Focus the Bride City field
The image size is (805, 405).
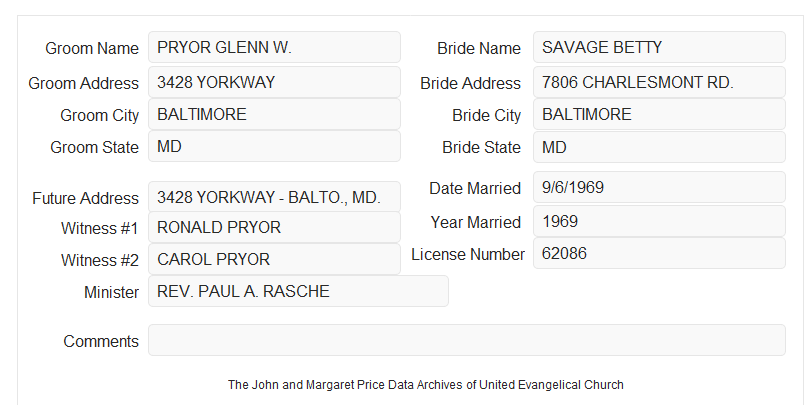pos(659,114)
